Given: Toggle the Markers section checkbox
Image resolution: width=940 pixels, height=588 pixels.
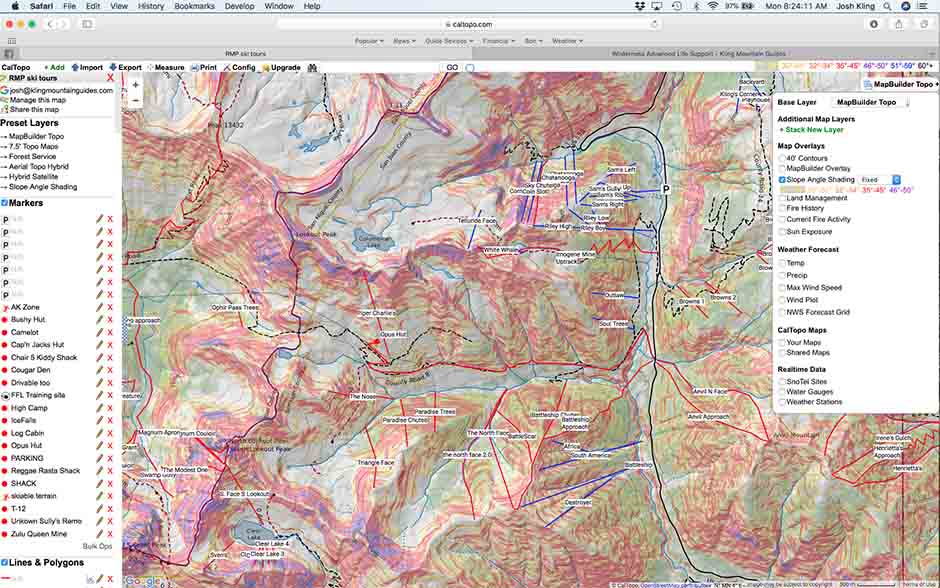Looking at the screenshot, I should 4,203.
